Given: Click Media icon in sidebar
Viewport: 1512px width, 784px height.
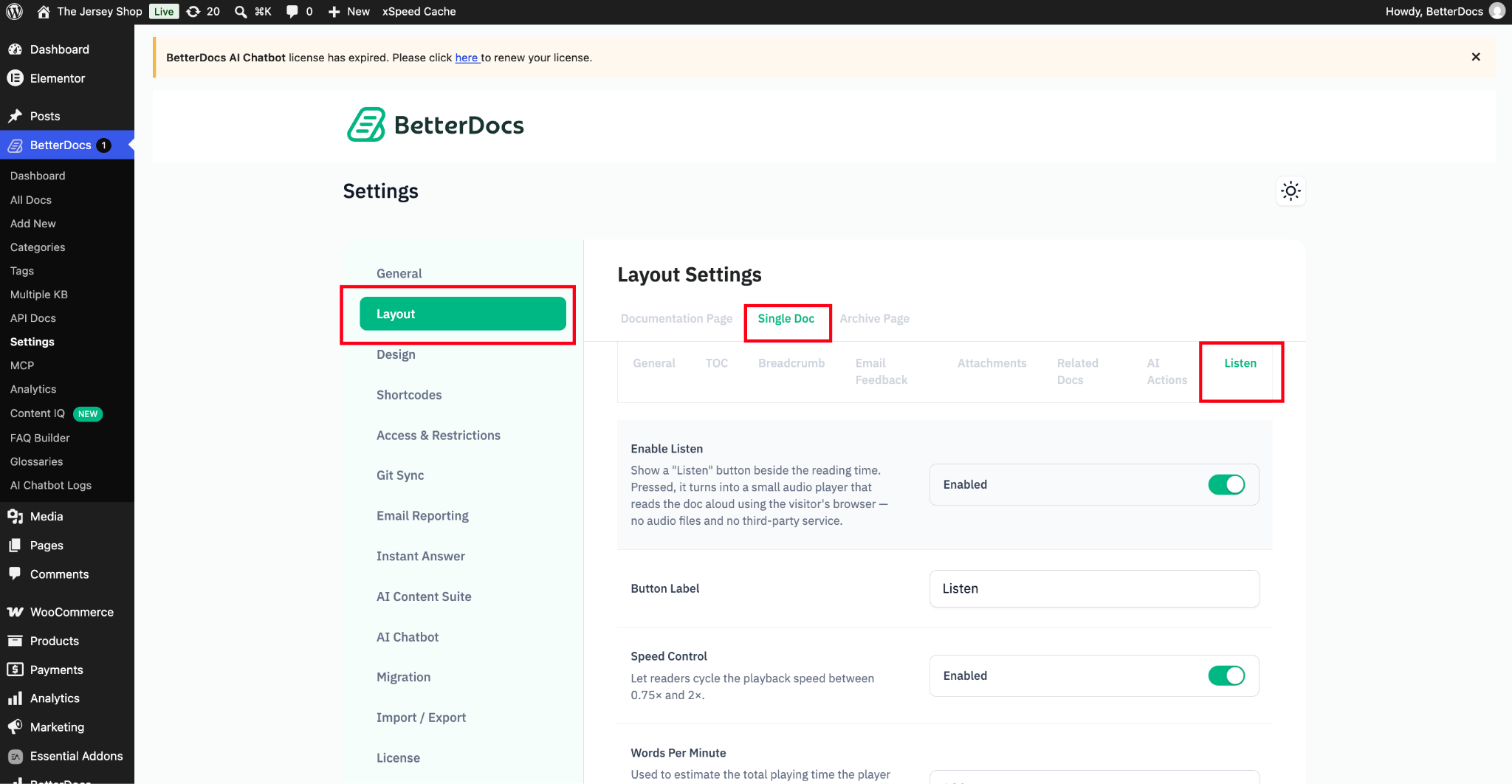Looking at the screenshot, I should point(15,517).
